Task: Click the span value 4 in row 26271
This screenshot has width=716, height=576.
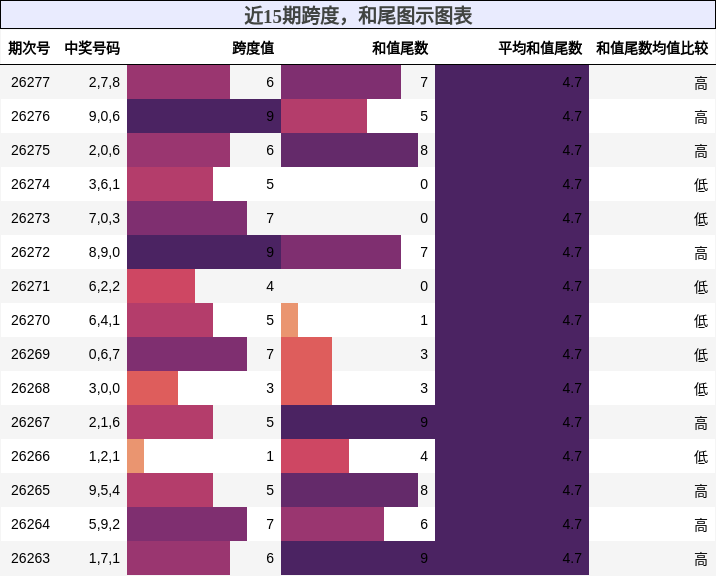Action: pos(270,286)
